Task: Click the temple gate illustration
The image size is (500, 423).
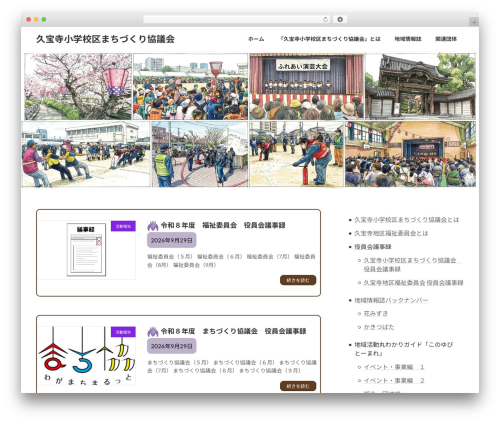Action: pyautogui.click(x=420, y=87)
